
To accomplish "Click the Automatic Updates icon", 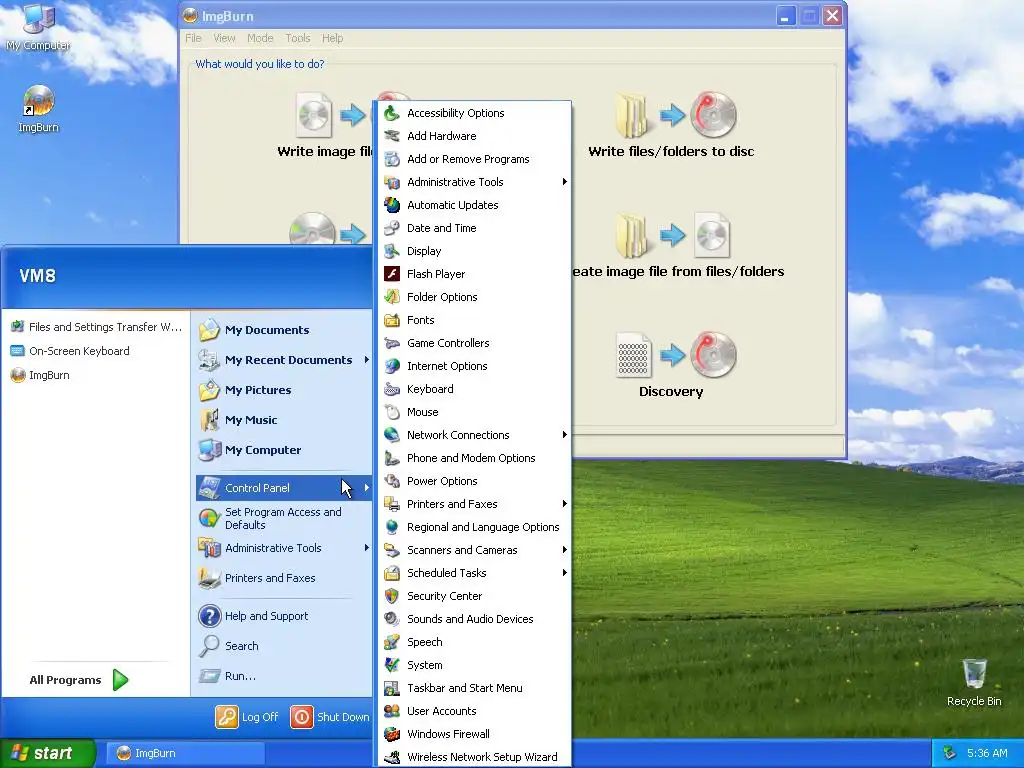I will 392,205.
